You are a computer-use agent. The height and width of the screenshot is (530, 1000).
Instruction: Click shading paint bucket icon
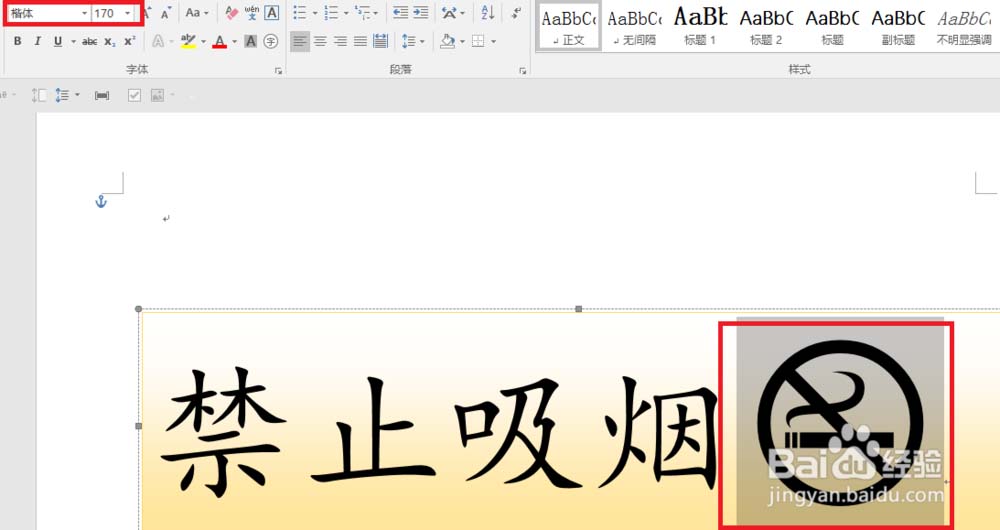448,41
